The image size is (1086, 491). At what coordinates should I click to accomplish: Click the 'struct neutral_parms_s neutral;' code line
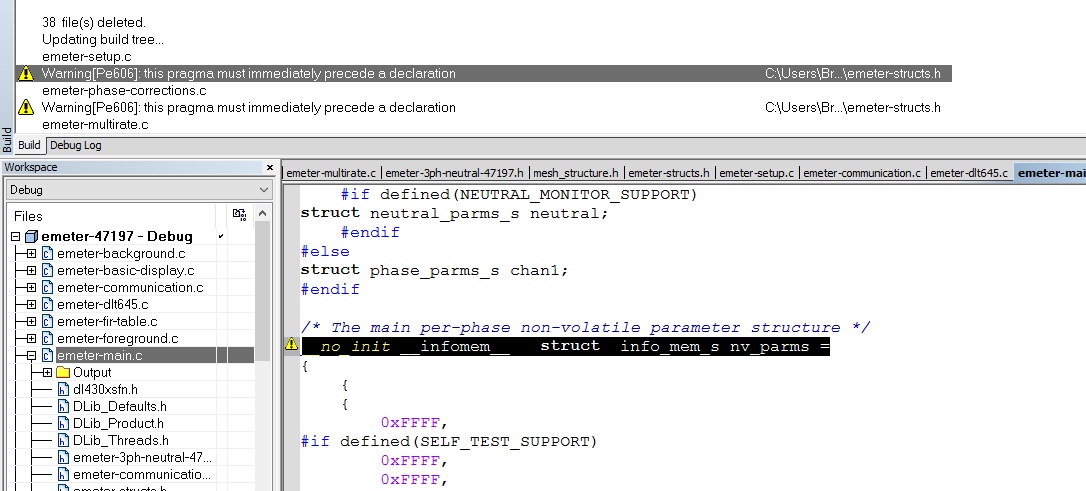(454, 213)
